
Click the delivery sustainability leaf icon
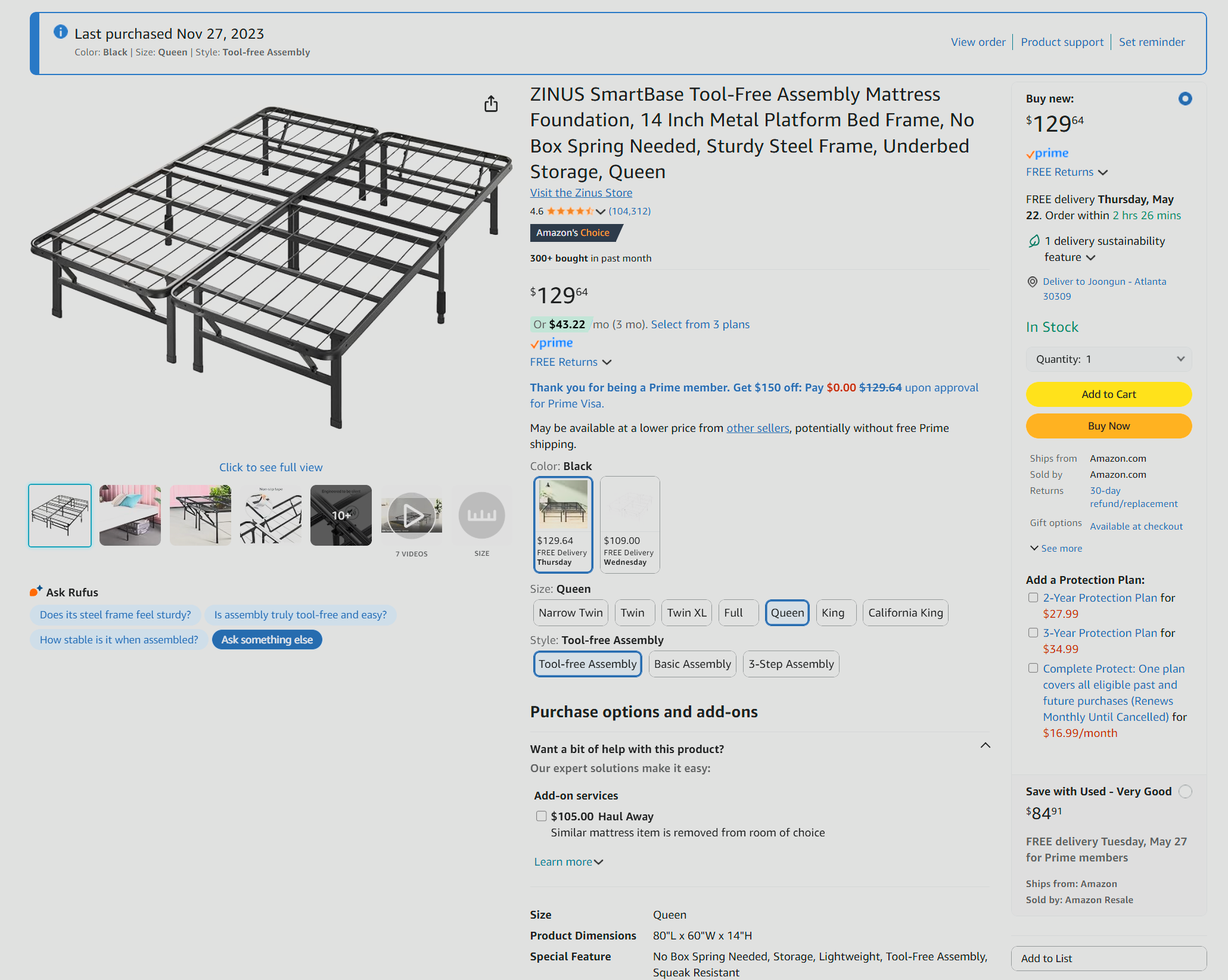pos(1034,241)
